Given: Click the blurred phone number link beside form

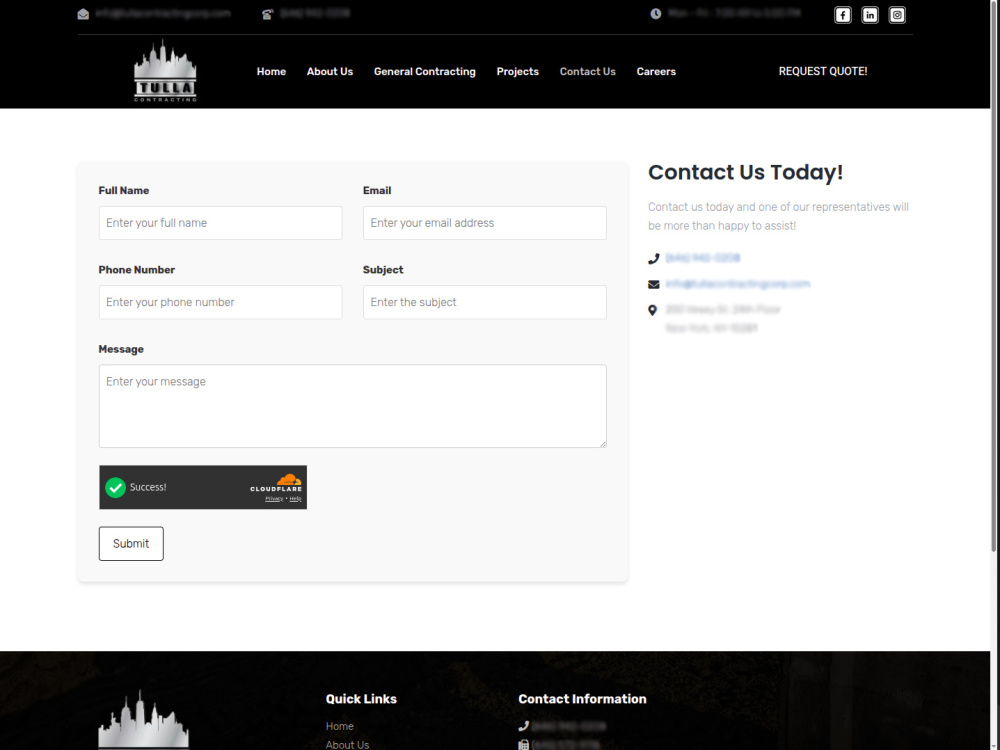Looking at the screenshot, I should (703, 258).
